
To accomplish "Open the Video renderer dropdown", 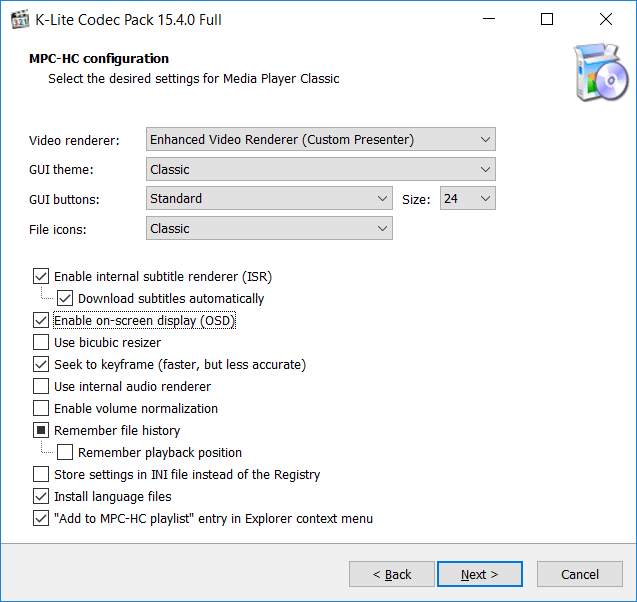I will 321,139.
